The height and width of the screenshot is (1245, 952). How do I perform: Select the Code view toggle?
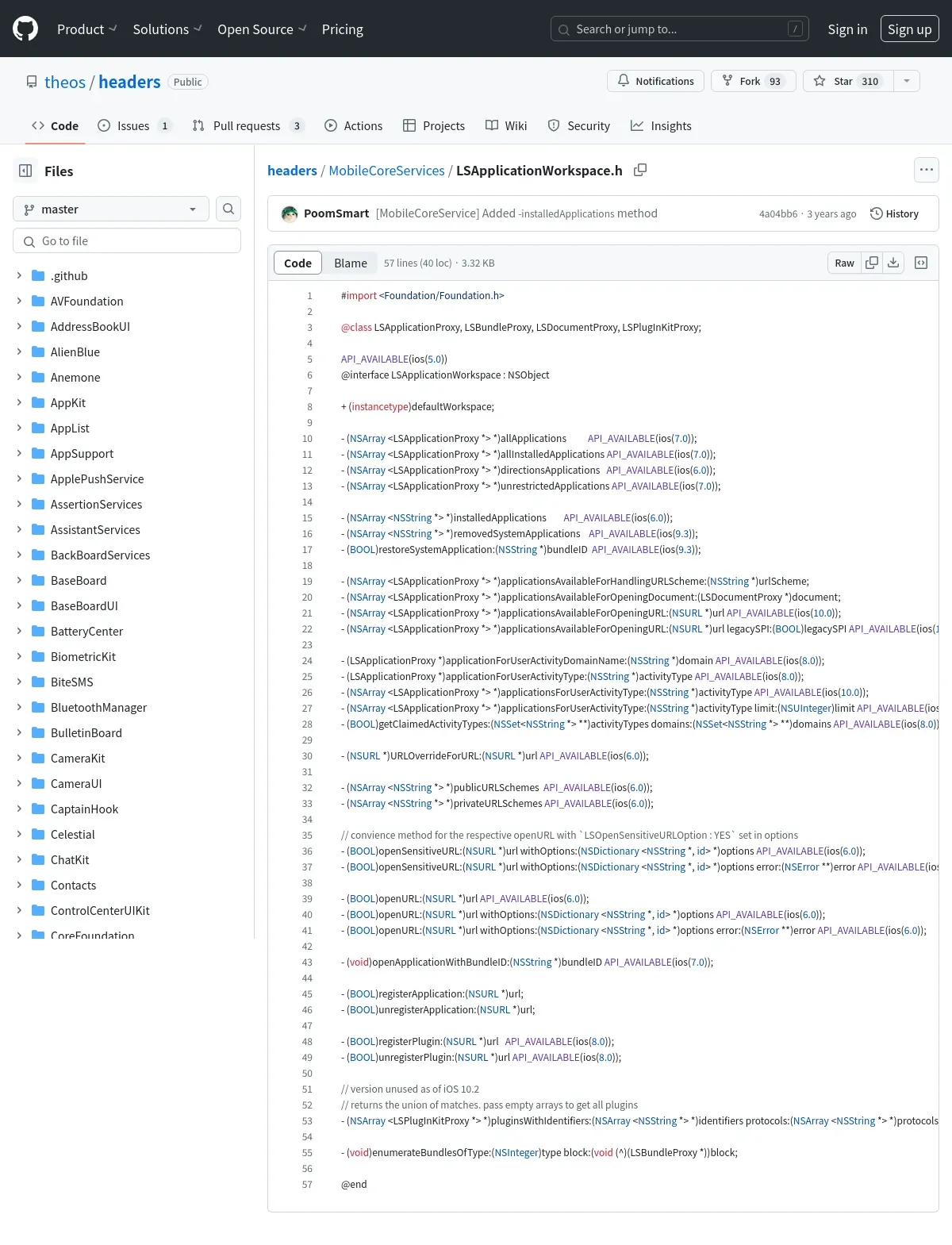click(297, 263)
